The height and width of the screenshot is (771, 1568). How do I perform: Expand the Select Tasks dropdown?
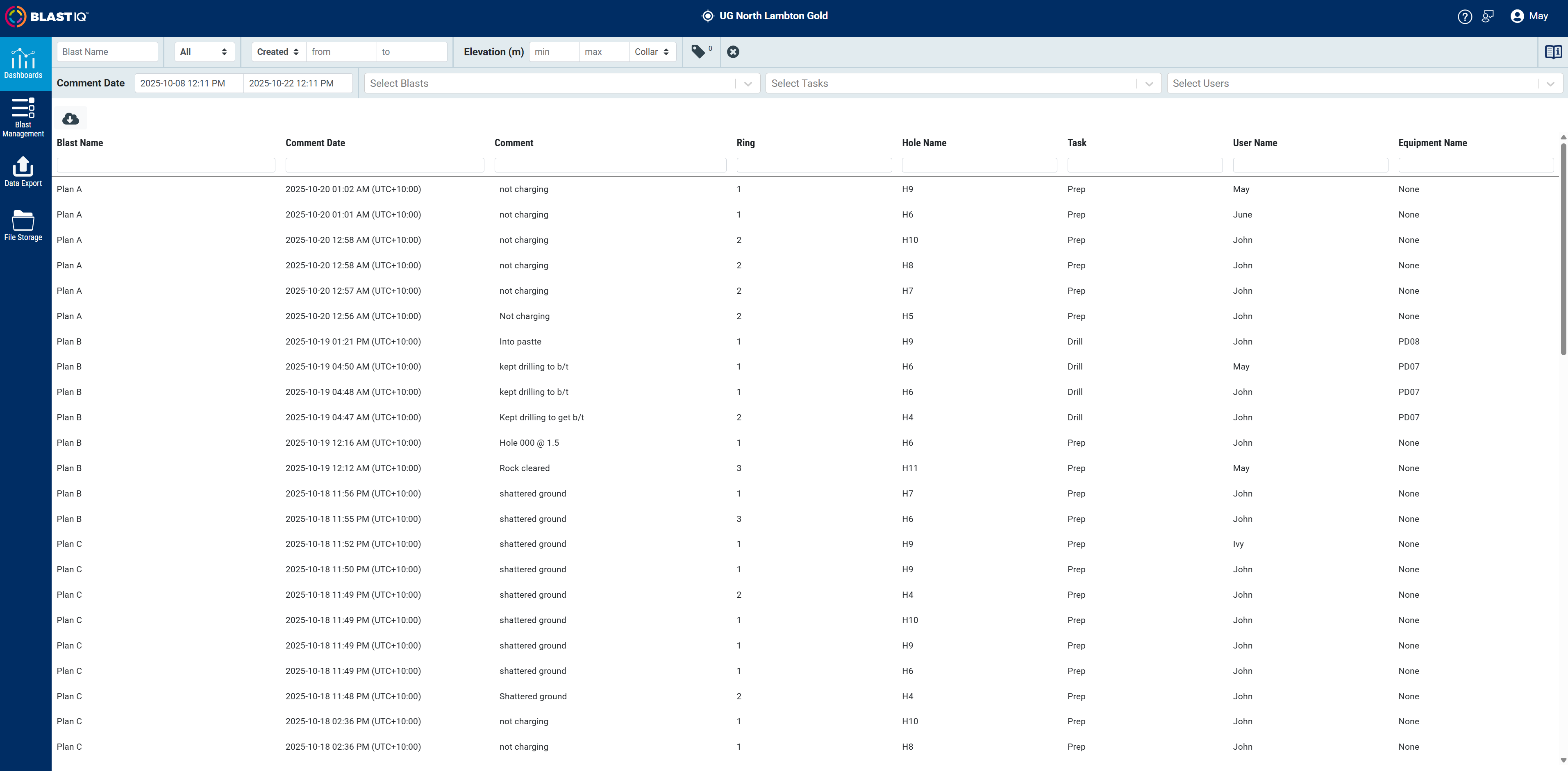click(1149, 84)
